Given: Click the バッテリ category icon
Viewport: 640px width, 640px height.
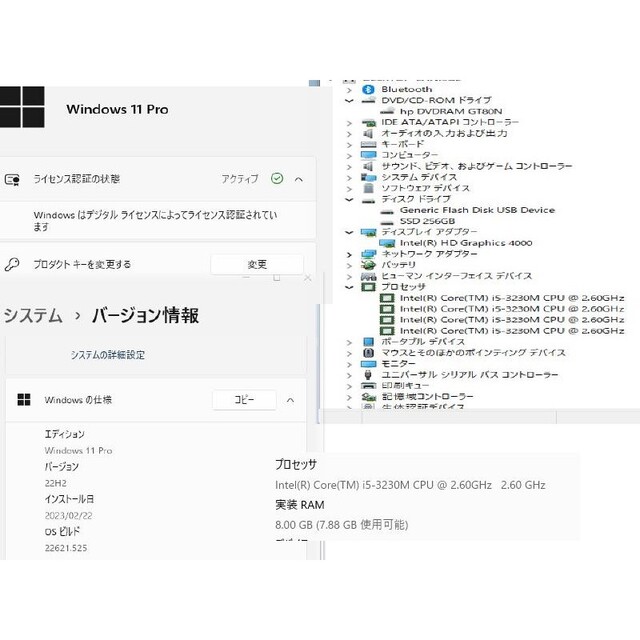Looking at the screenshot, I should point(368,265).
